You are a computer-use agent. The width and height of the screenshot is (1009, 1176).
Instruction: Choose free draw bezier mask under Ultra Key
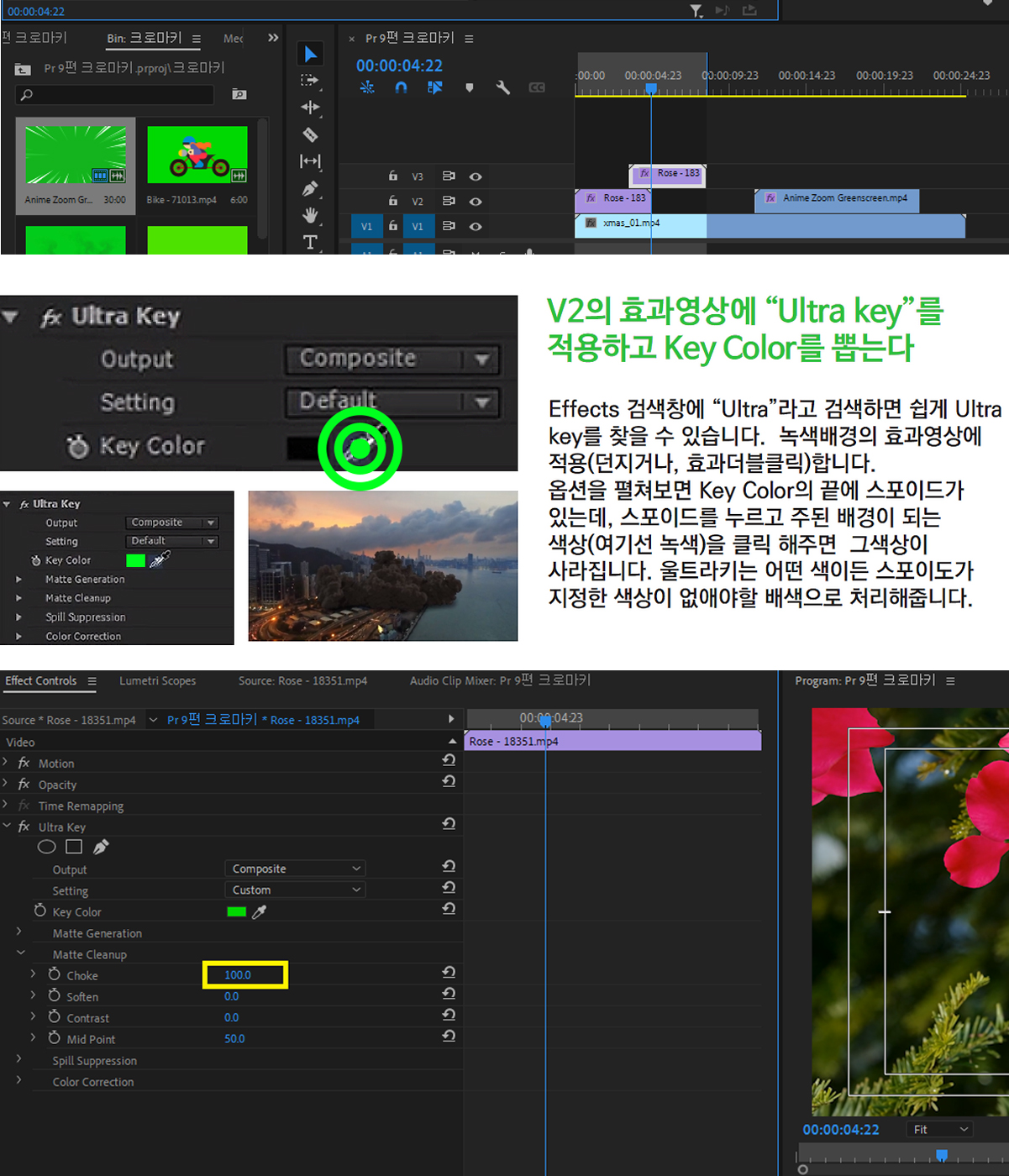101,847
